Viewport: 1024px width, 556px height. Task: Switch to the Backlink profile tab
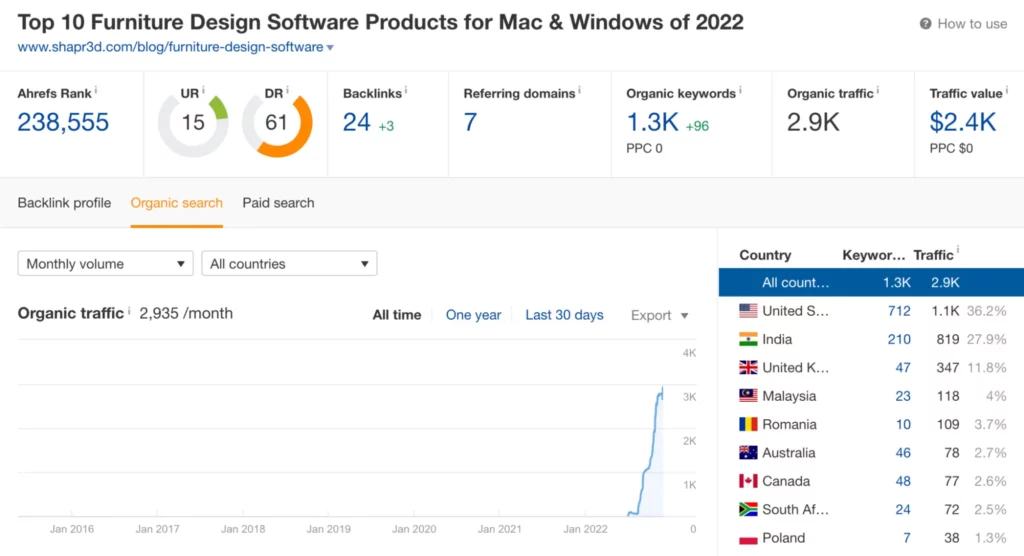click(x=64, y=203)
